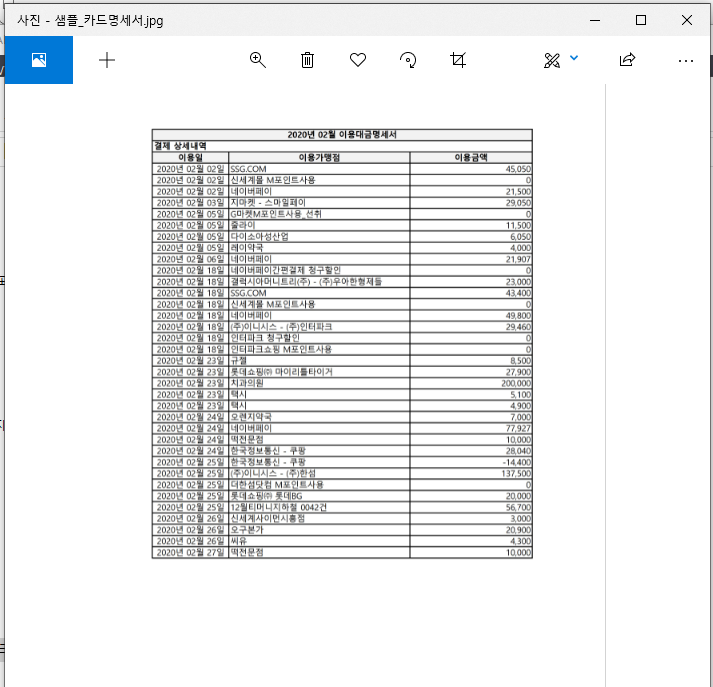Click the '씨유' merchant entry
Screen dimensions: 713x687
click(x=238, y=541)
